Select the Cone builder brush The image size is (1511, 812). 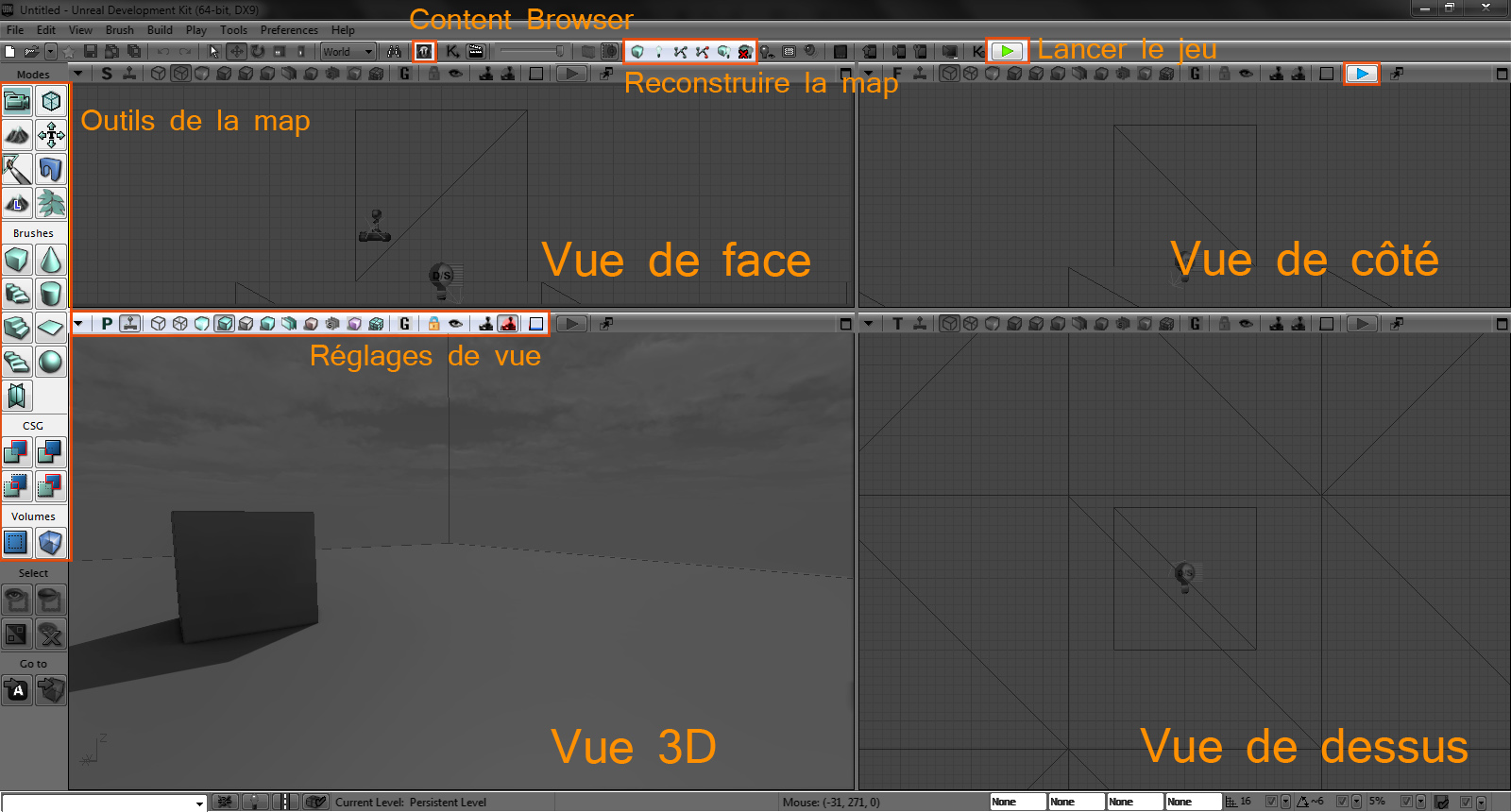[x=51, y=260]
